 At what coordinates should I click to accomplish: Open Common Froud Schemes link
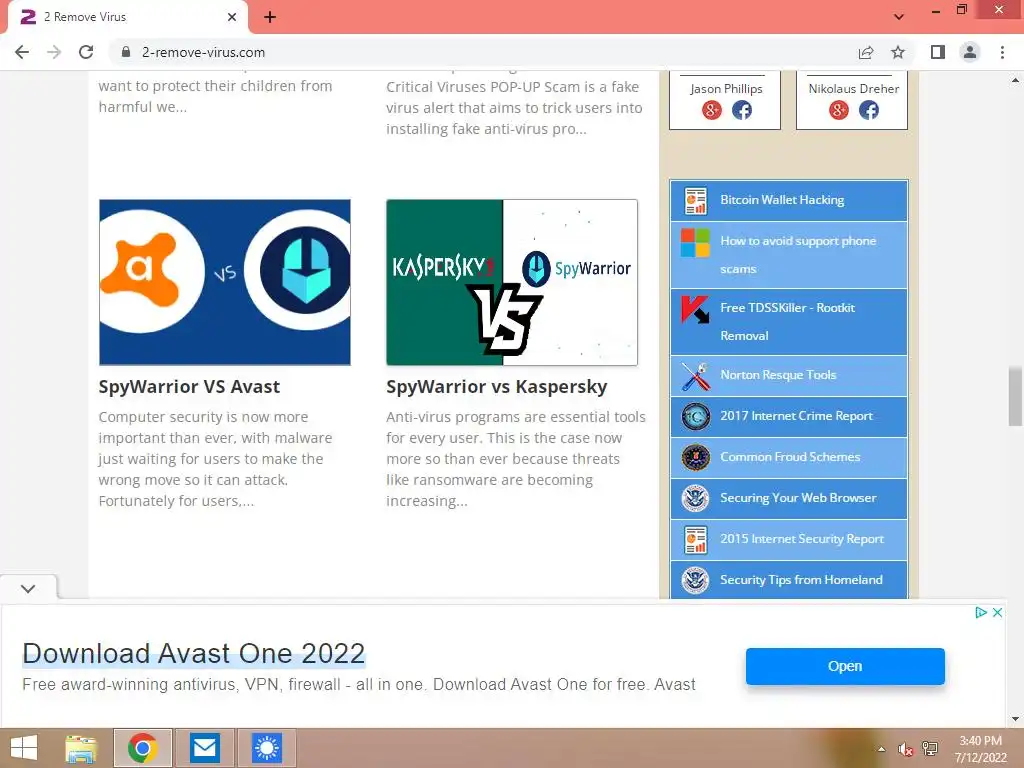pos(790,457)
